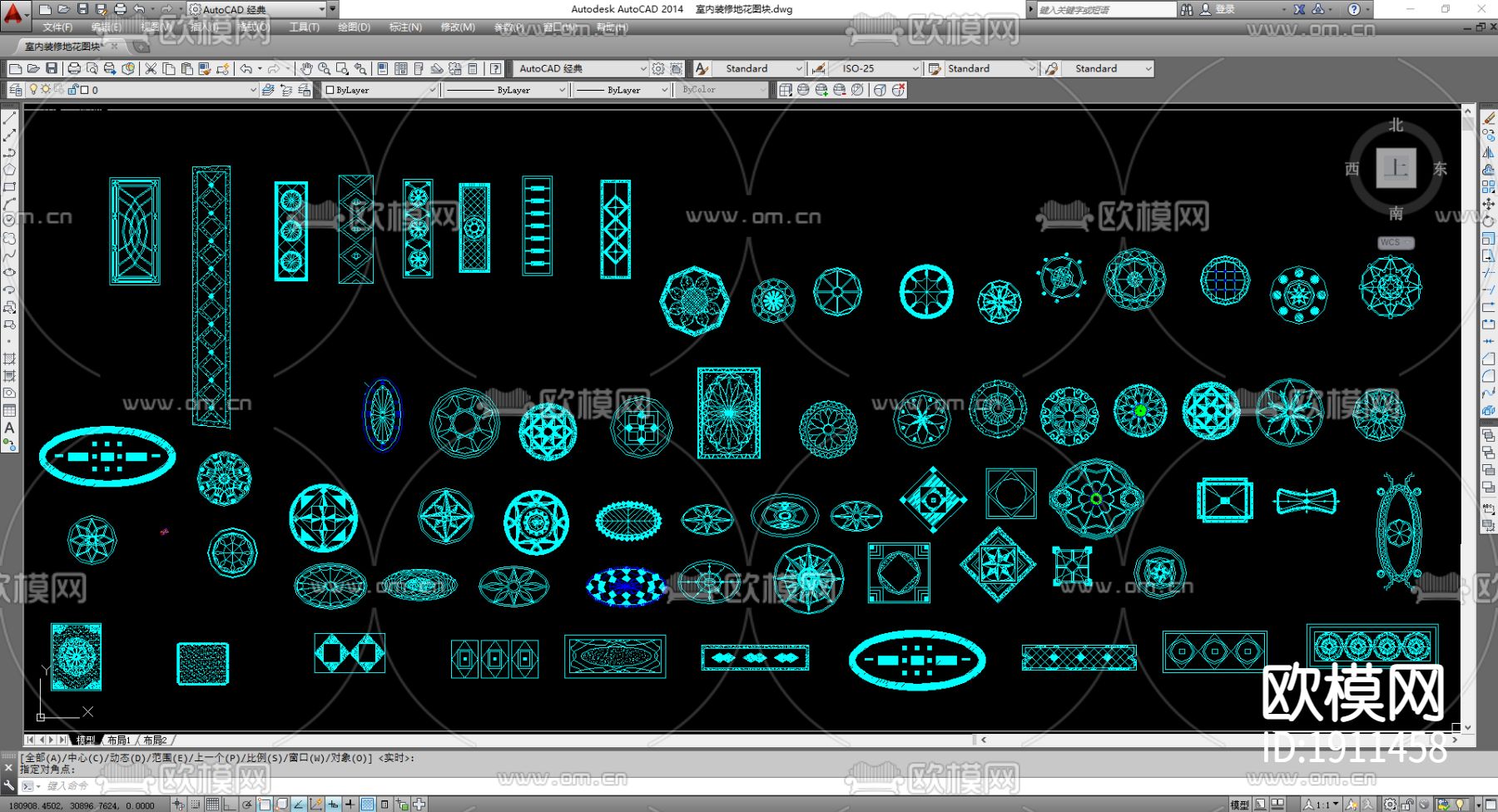1498x812 pixels.
Task: Open Autodesk Exchange Apps X icon
Action: click(1299, 9)
